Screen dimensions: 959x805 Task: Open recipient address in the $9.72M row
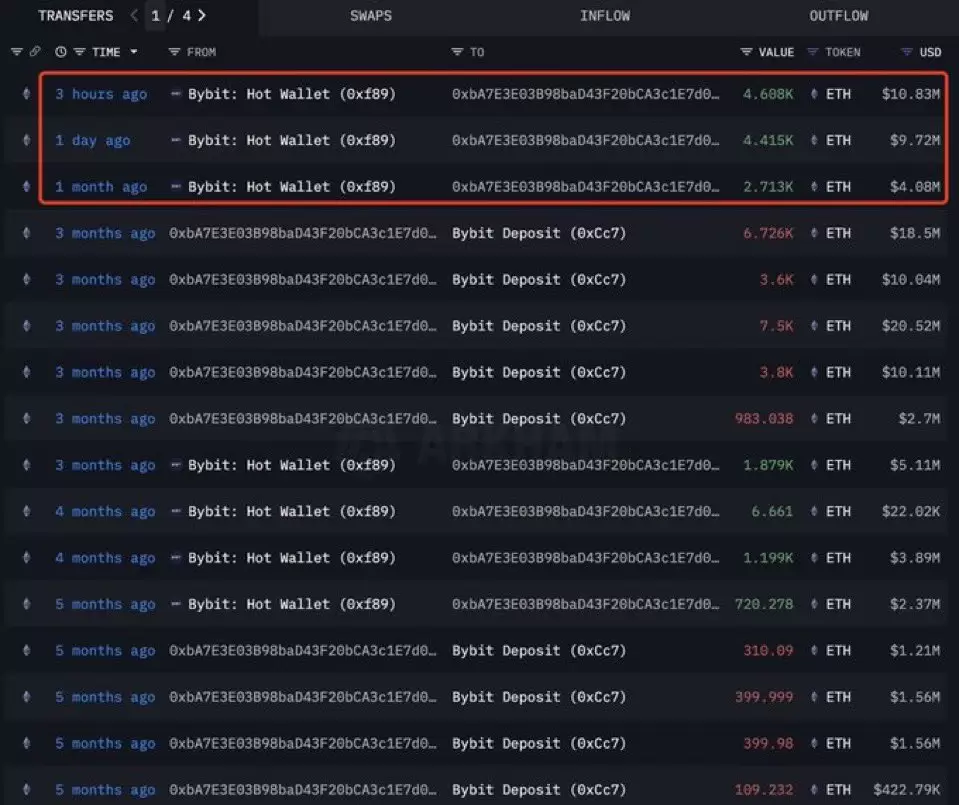pyautogui.click(x=586, y=141)
